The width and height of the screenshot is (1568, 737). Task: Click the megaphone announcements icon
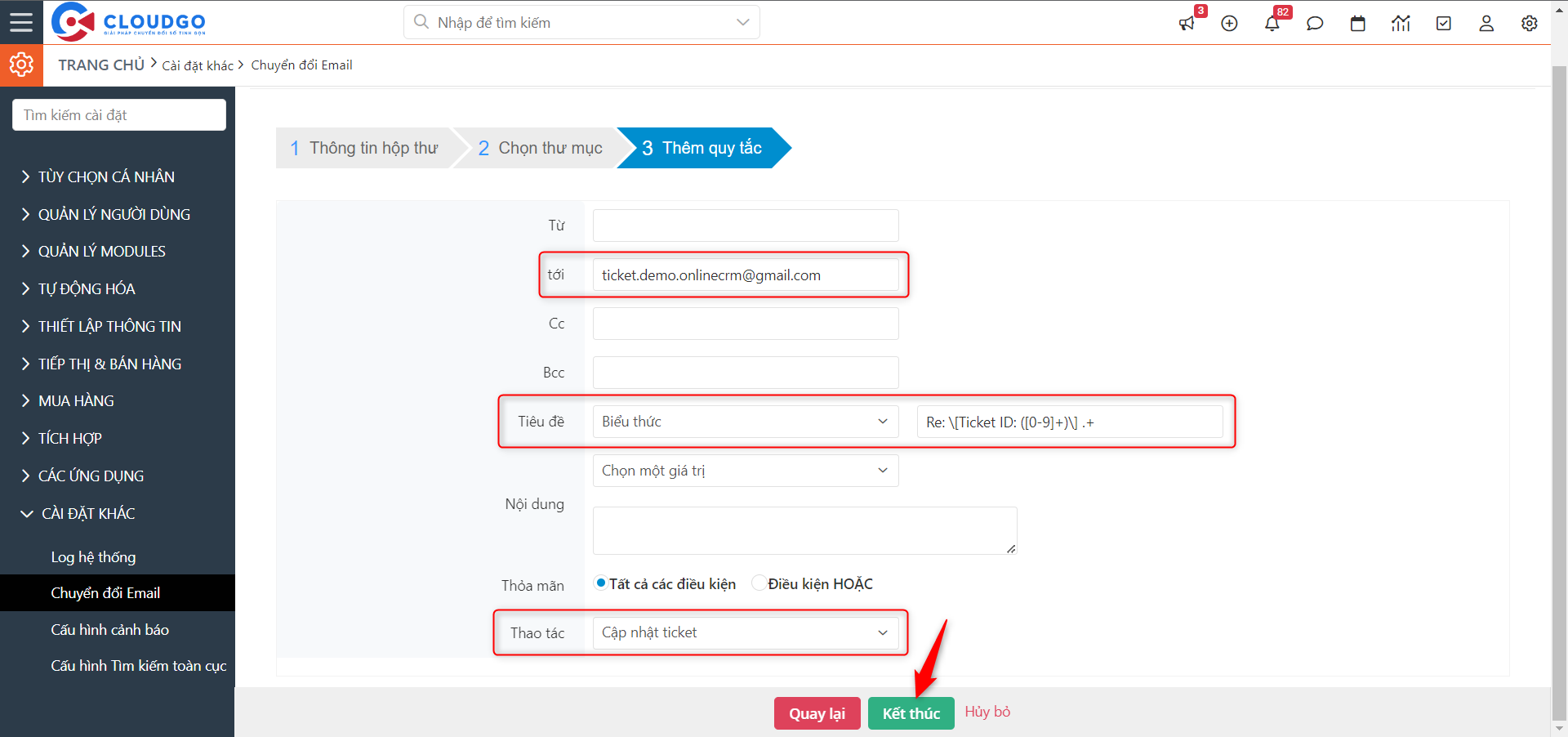point(1187,24)
